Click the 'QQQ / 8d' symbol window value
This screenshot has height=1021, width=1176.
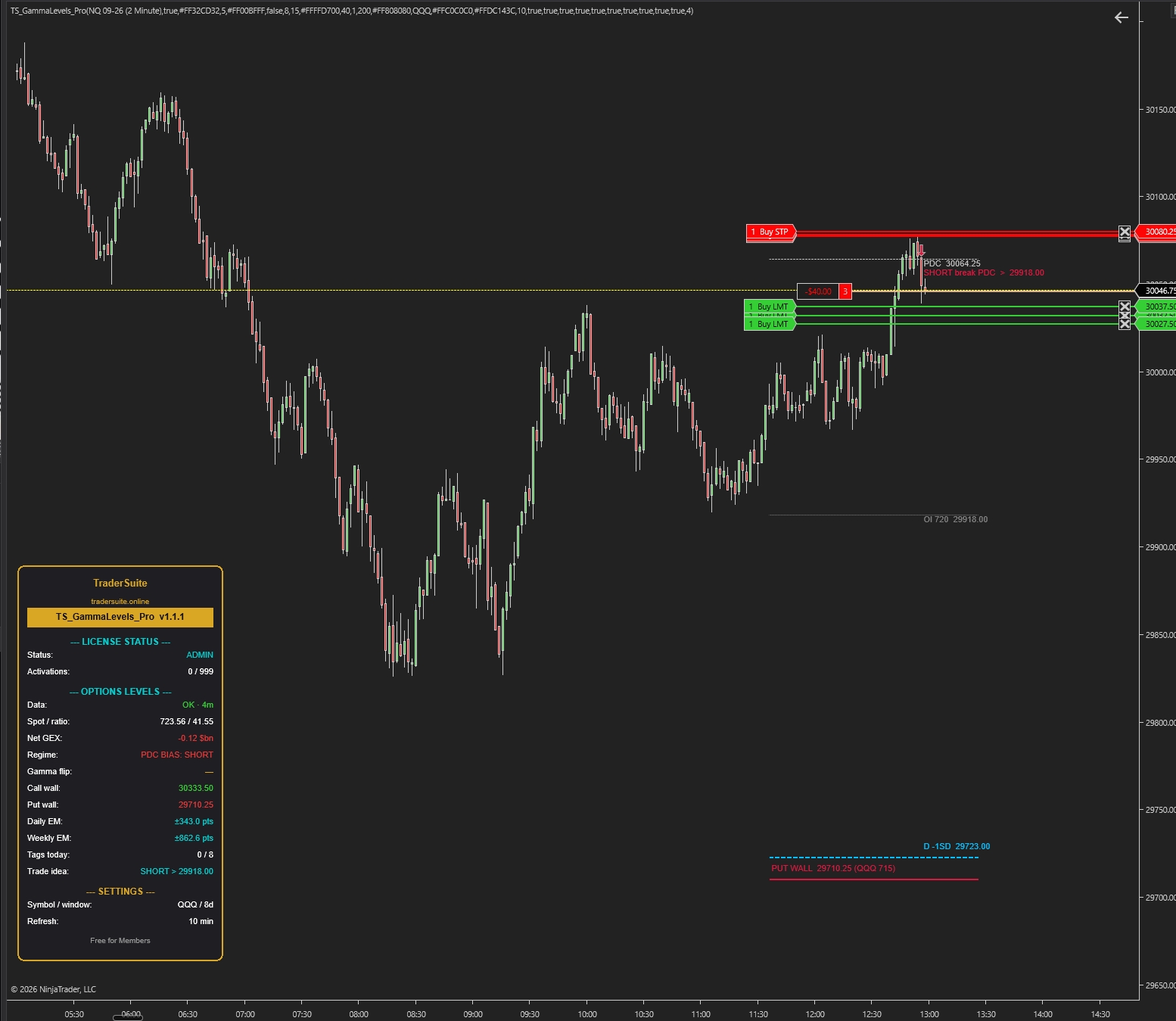(x=195, y=904)
